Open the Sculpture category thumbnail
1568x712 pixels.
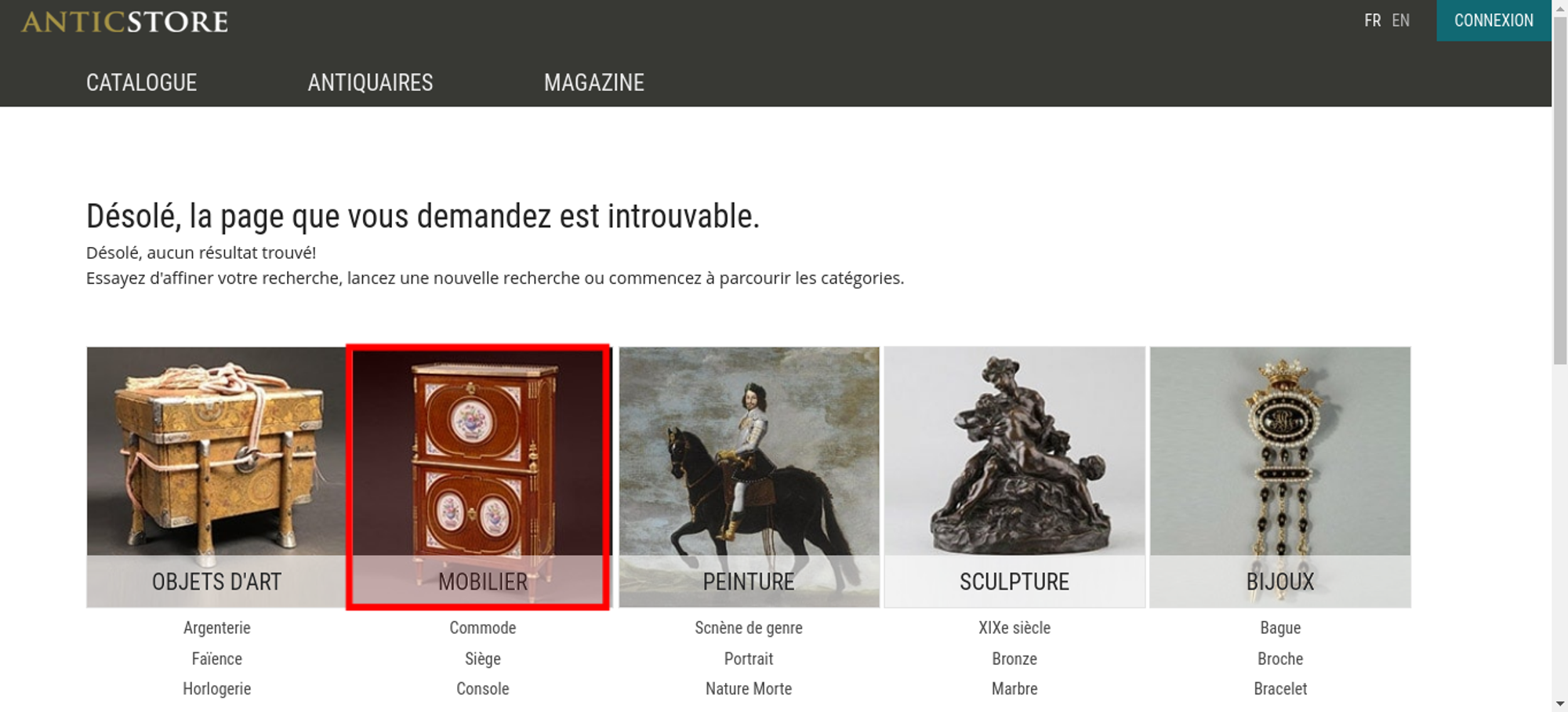(1014, 477)
